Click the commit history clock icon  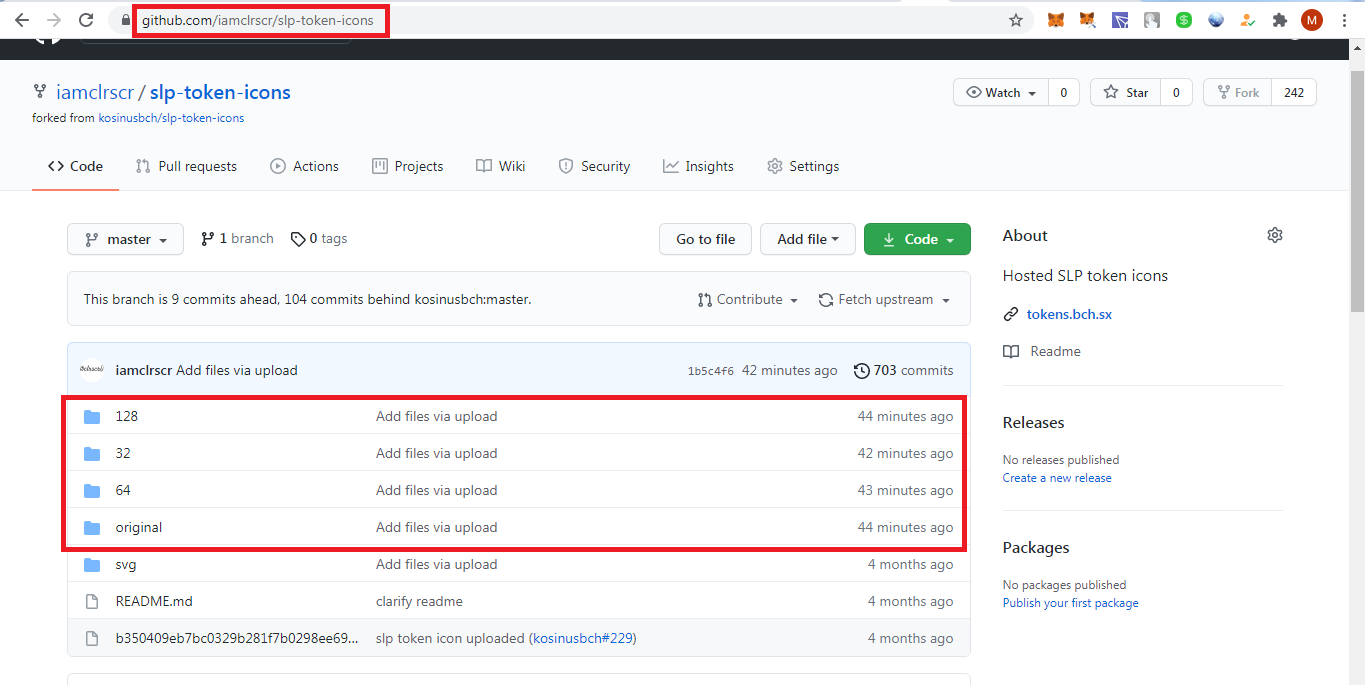(861, 370)
